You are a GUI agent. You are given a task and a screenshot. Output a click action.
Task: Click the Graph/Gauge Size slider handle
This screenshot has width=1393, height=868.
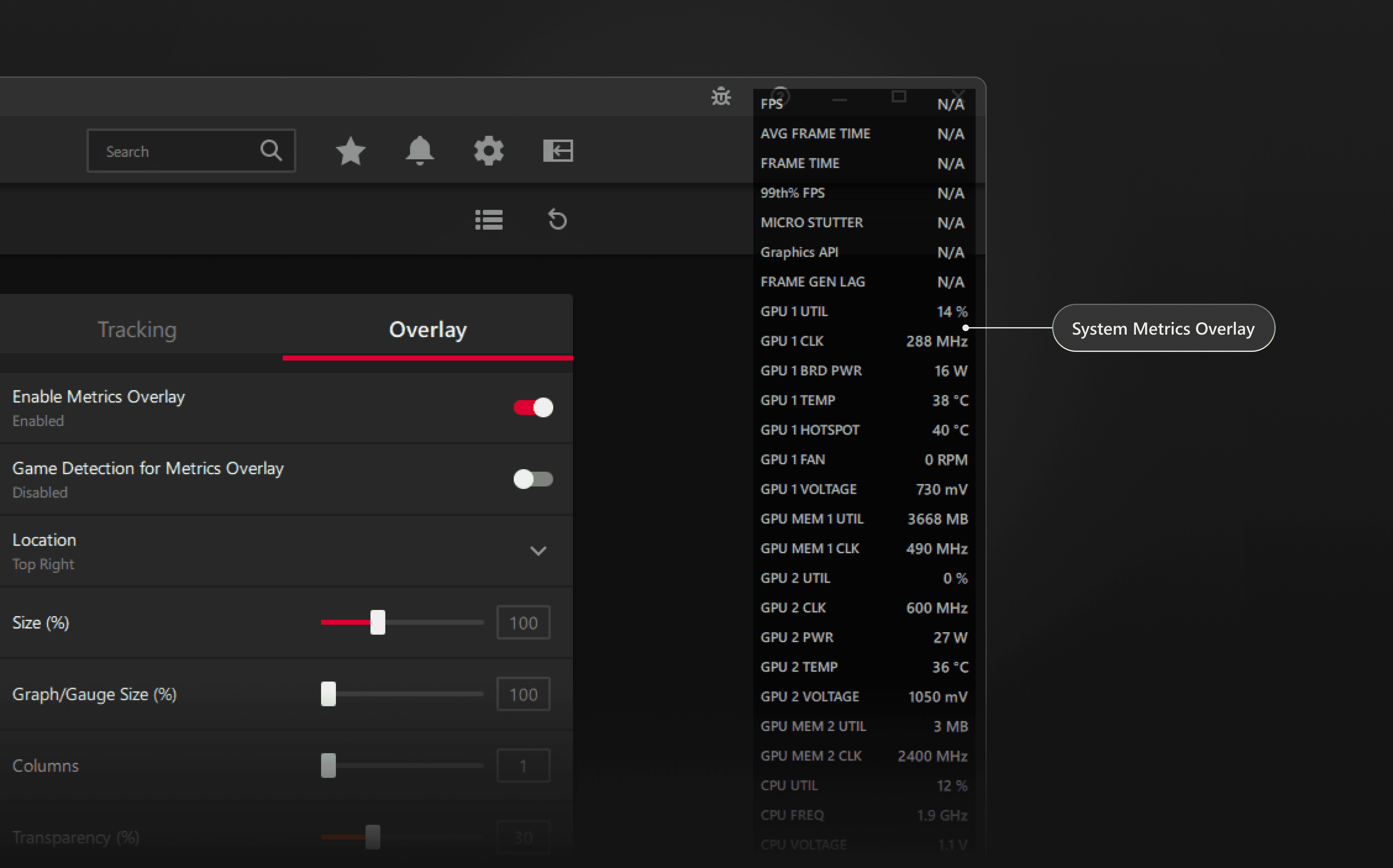pyautogui.click(x=328, y=694)
